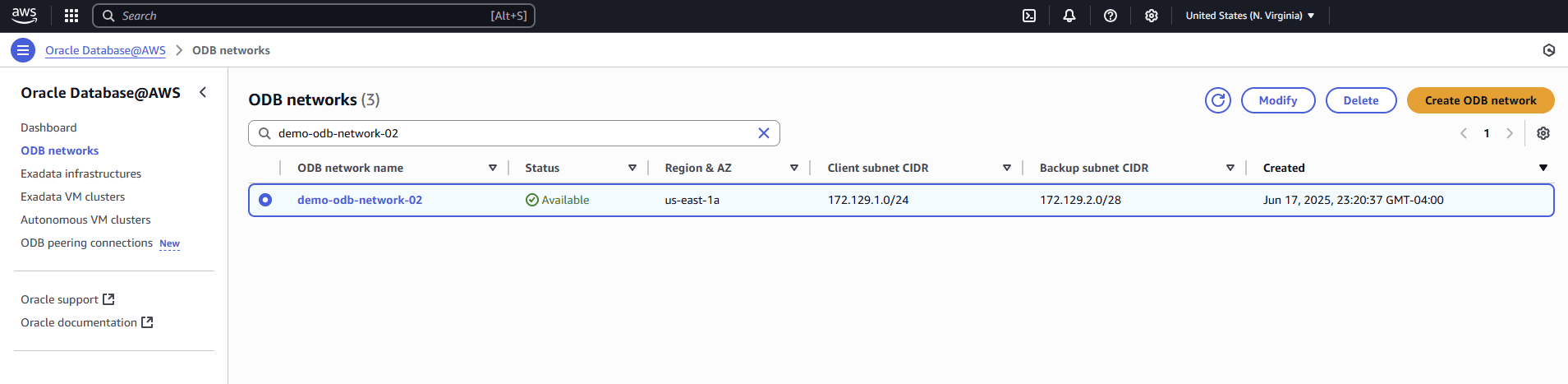This screenshot has height=384, width=1568.
Task: Click page number 1 in pagination
Action: pyautogui.click(x=1487, y=133)
